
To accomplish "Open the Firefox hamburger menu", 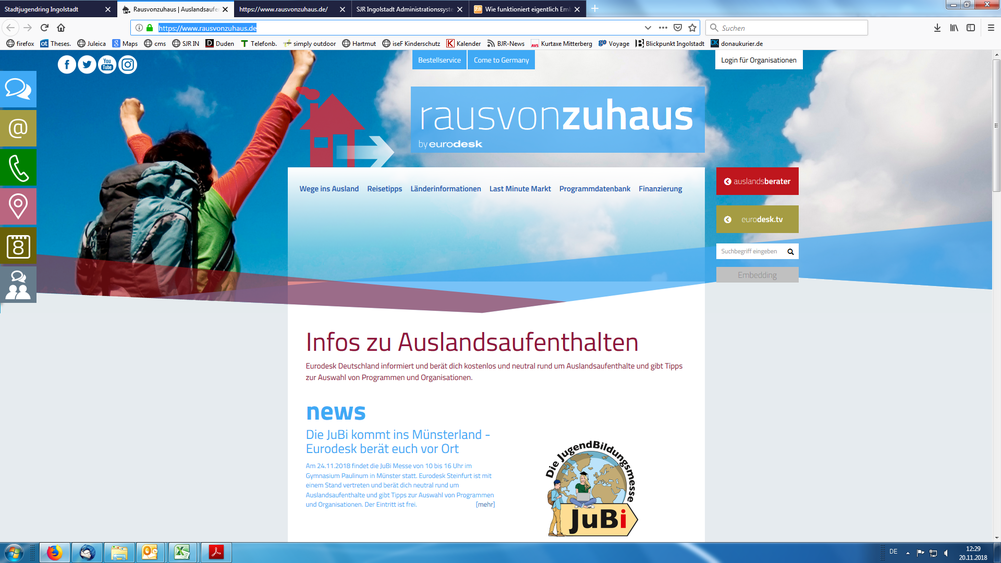I will click(990, 28).
